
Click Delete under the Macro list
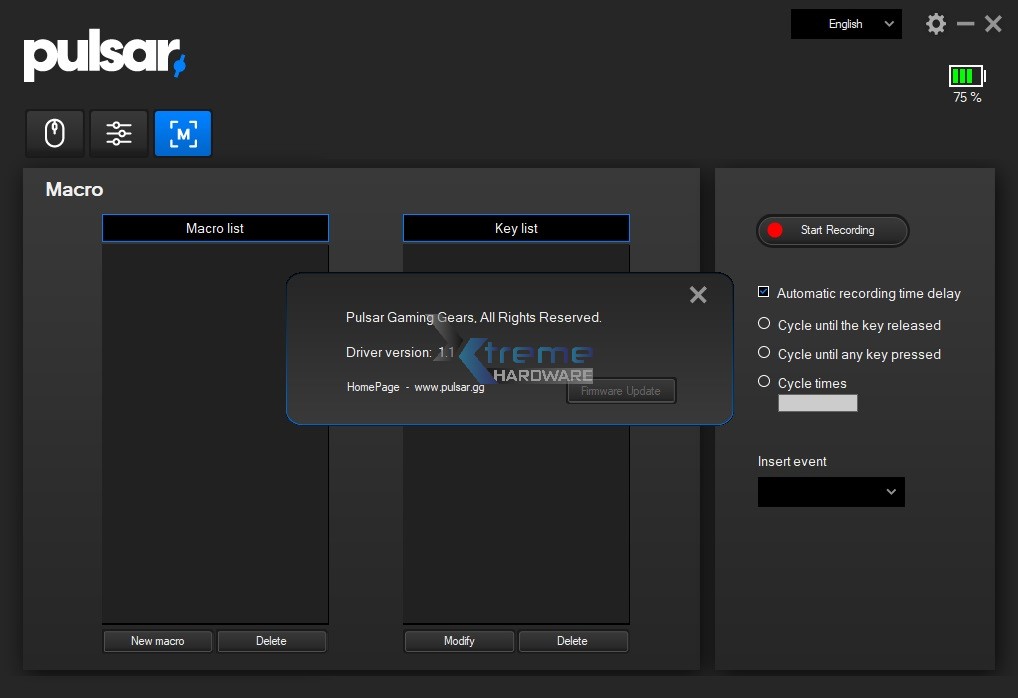point(271,641)
